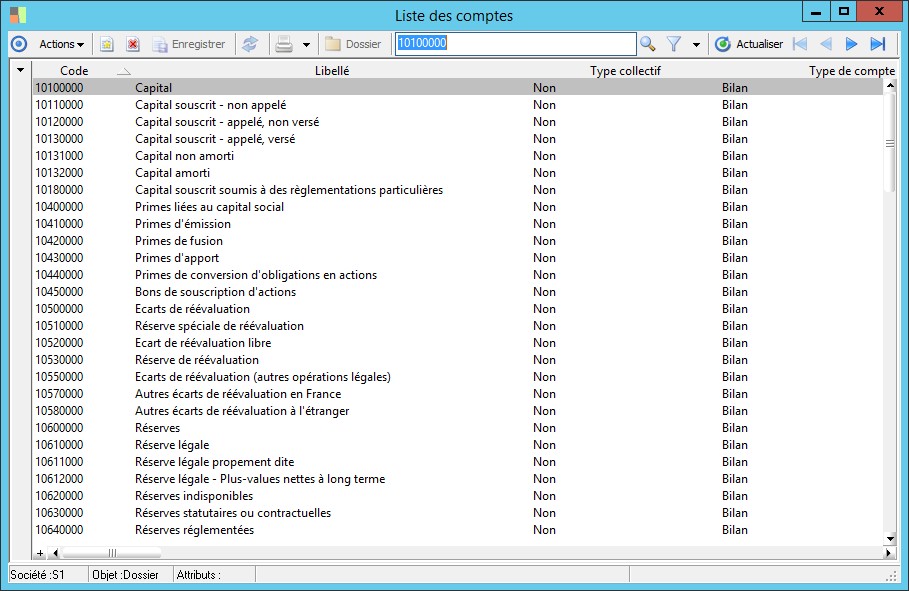Select row Capital souscrit - appelé, versé
Viewport: 909px width, 591px height.
[x=458, y=139]
